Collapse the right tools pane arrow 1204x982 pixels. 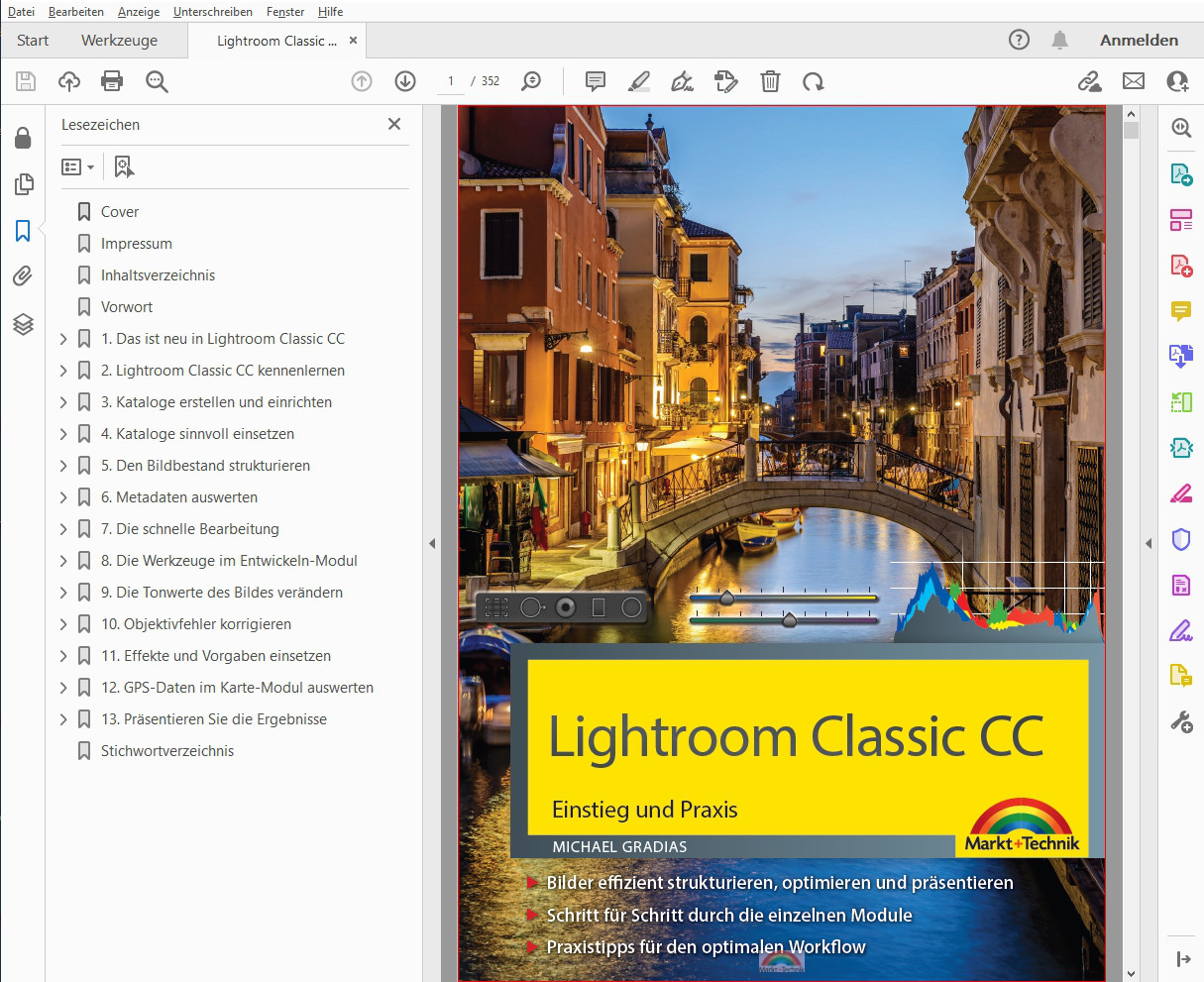(1149, 543)
